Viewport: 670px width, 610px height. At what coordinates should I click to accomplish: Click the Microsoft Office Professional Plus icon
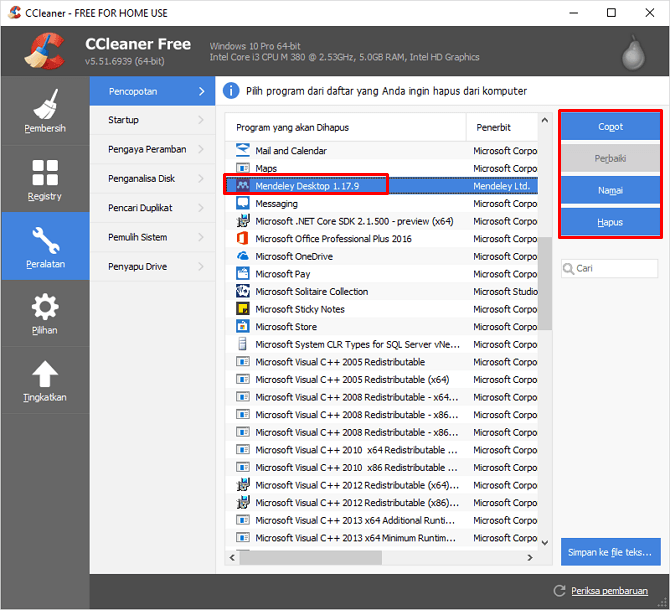point(242,239)
